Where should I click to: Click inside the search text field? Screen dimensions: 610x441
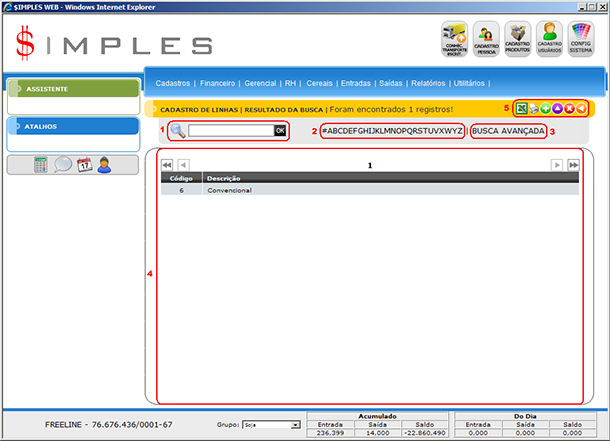(x=230, y=131)
